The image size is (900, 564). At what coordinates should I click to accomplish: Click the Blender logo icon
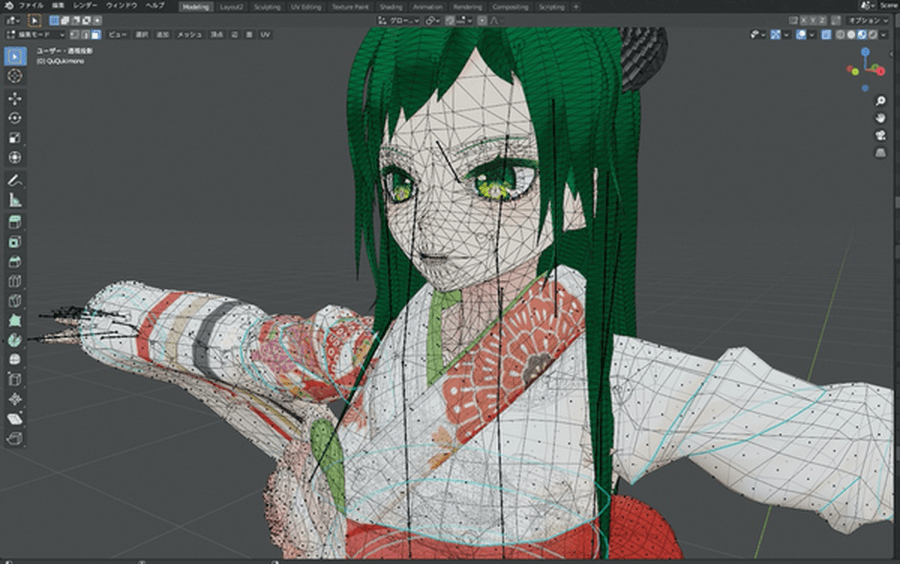[x=9, y=5]
